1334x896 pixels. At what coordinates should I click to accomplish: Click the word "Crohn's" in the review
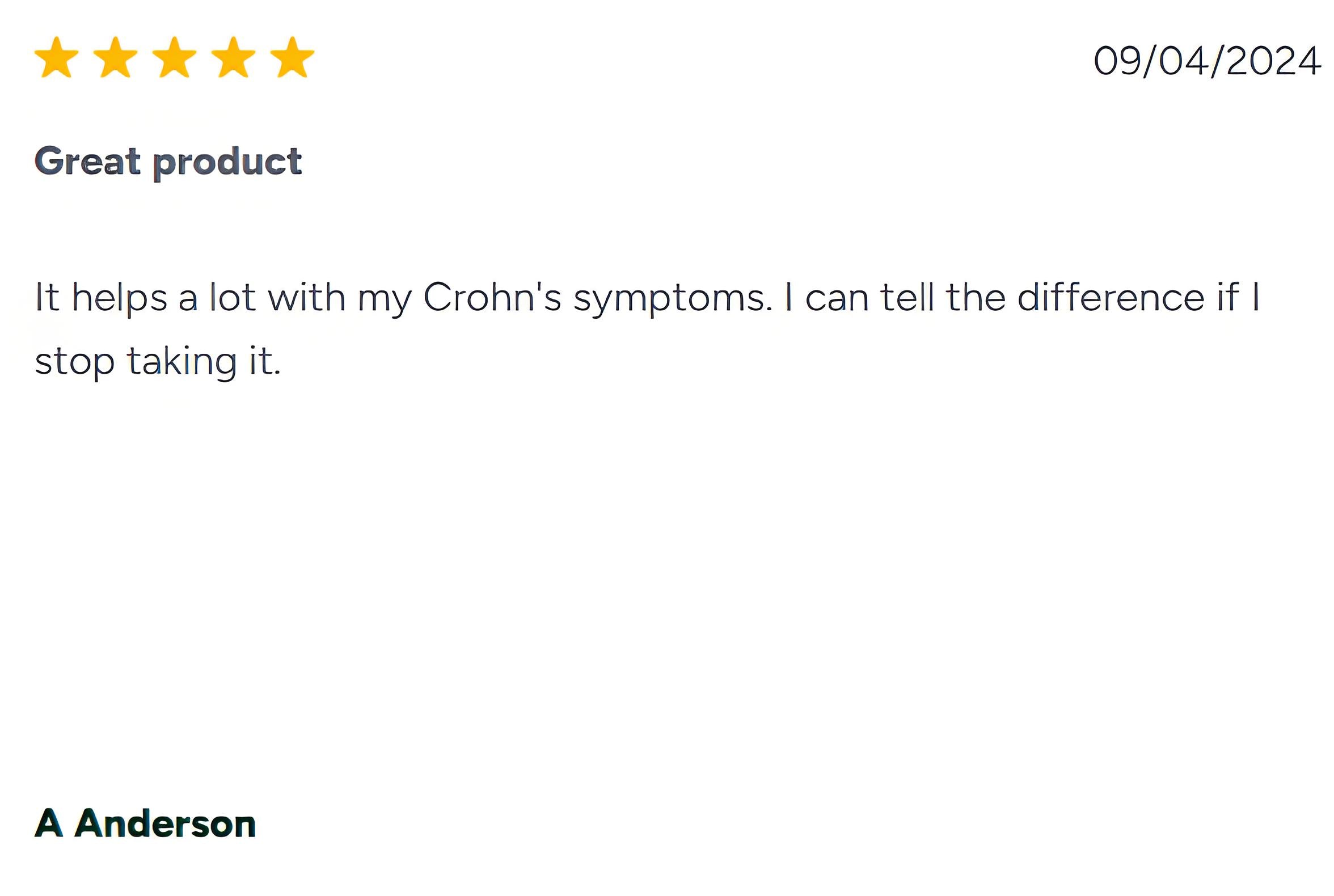pos(492,297)
